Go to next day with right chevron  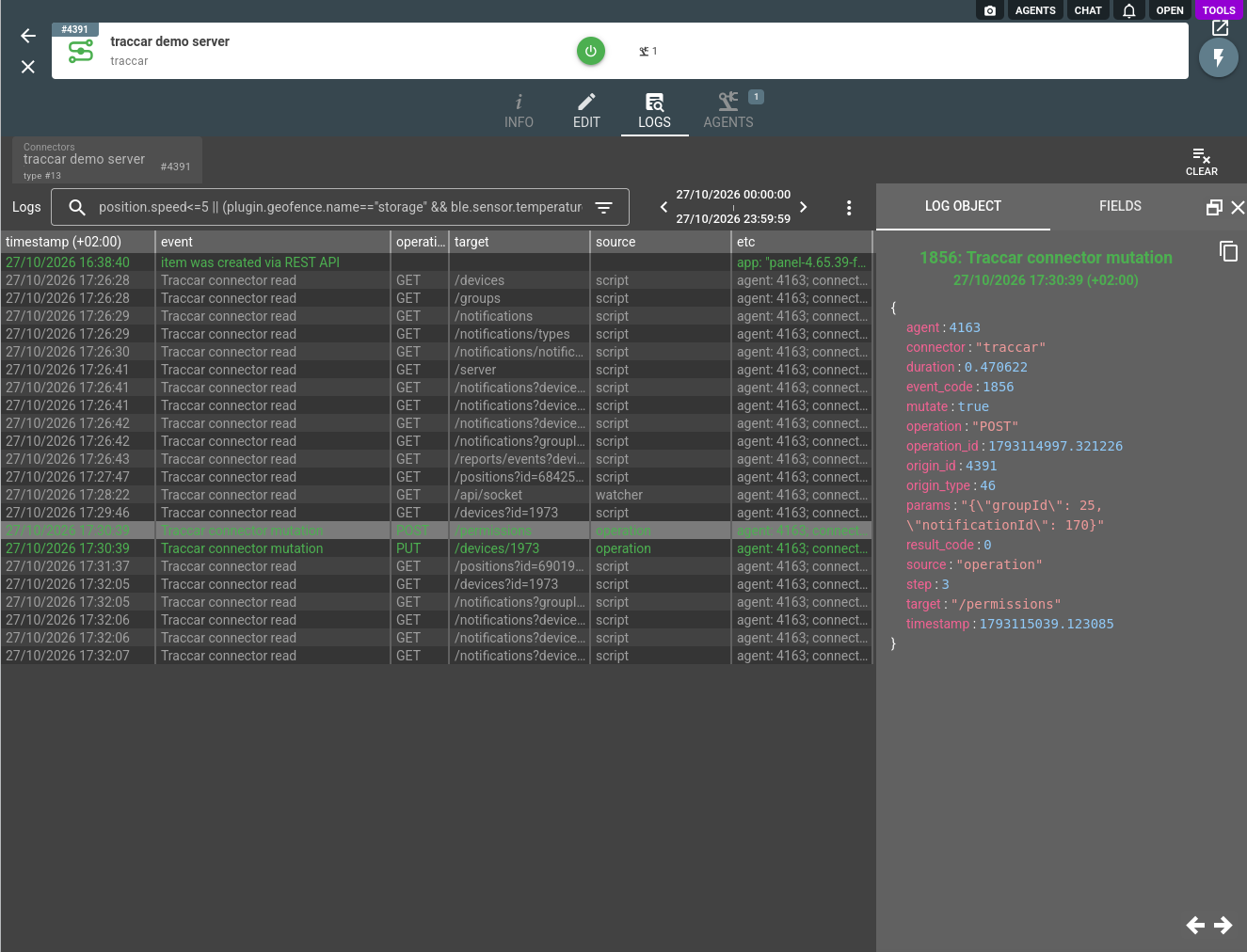[x=803, y=207]
